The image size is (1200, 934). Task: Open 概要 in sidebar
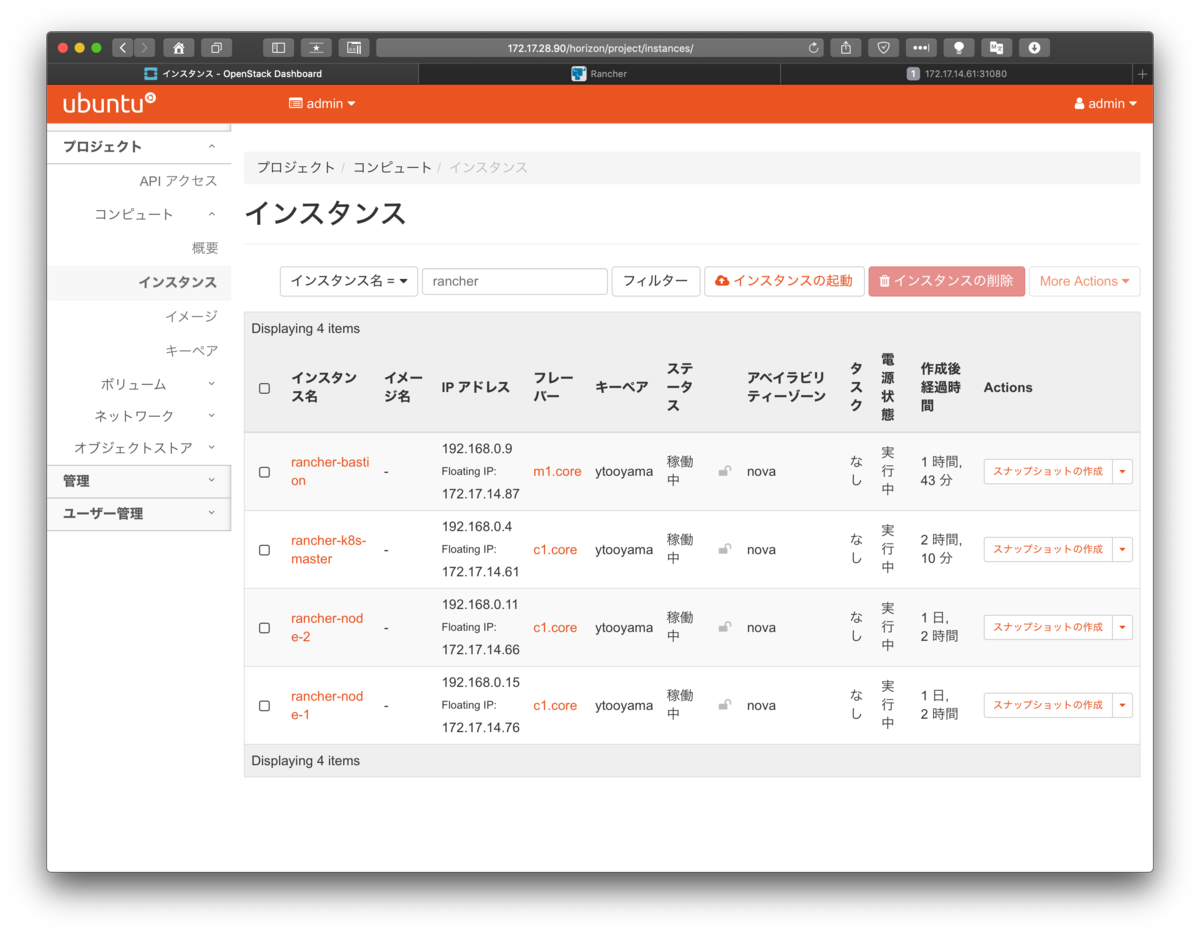tap(205, 248)
